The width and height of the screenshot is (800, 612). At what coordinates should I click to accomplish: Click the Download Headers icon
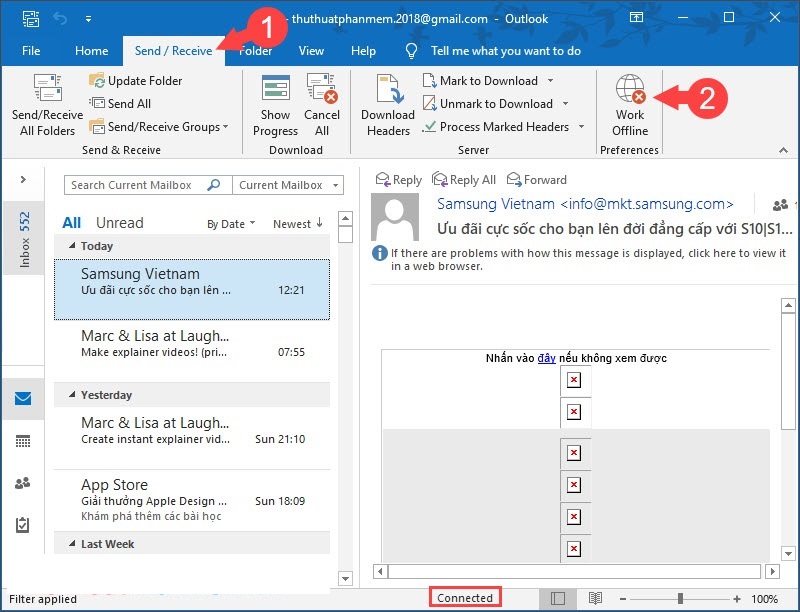[x=389, y=88]
